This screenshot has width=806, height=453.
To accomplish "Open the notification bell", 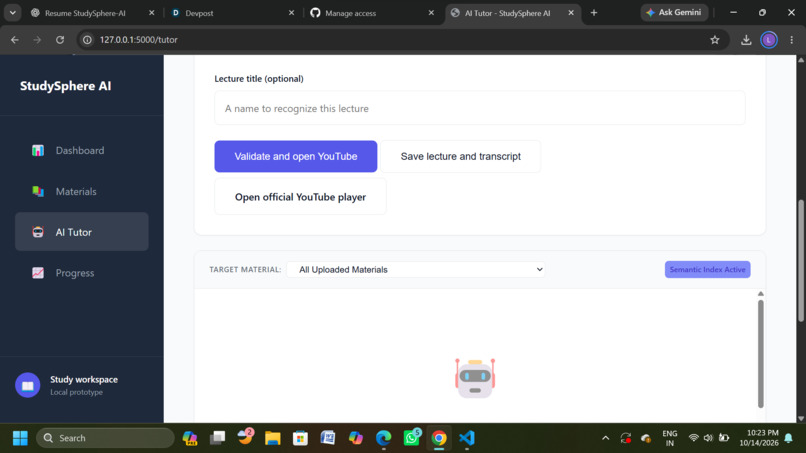I will [x=789, y=438].
